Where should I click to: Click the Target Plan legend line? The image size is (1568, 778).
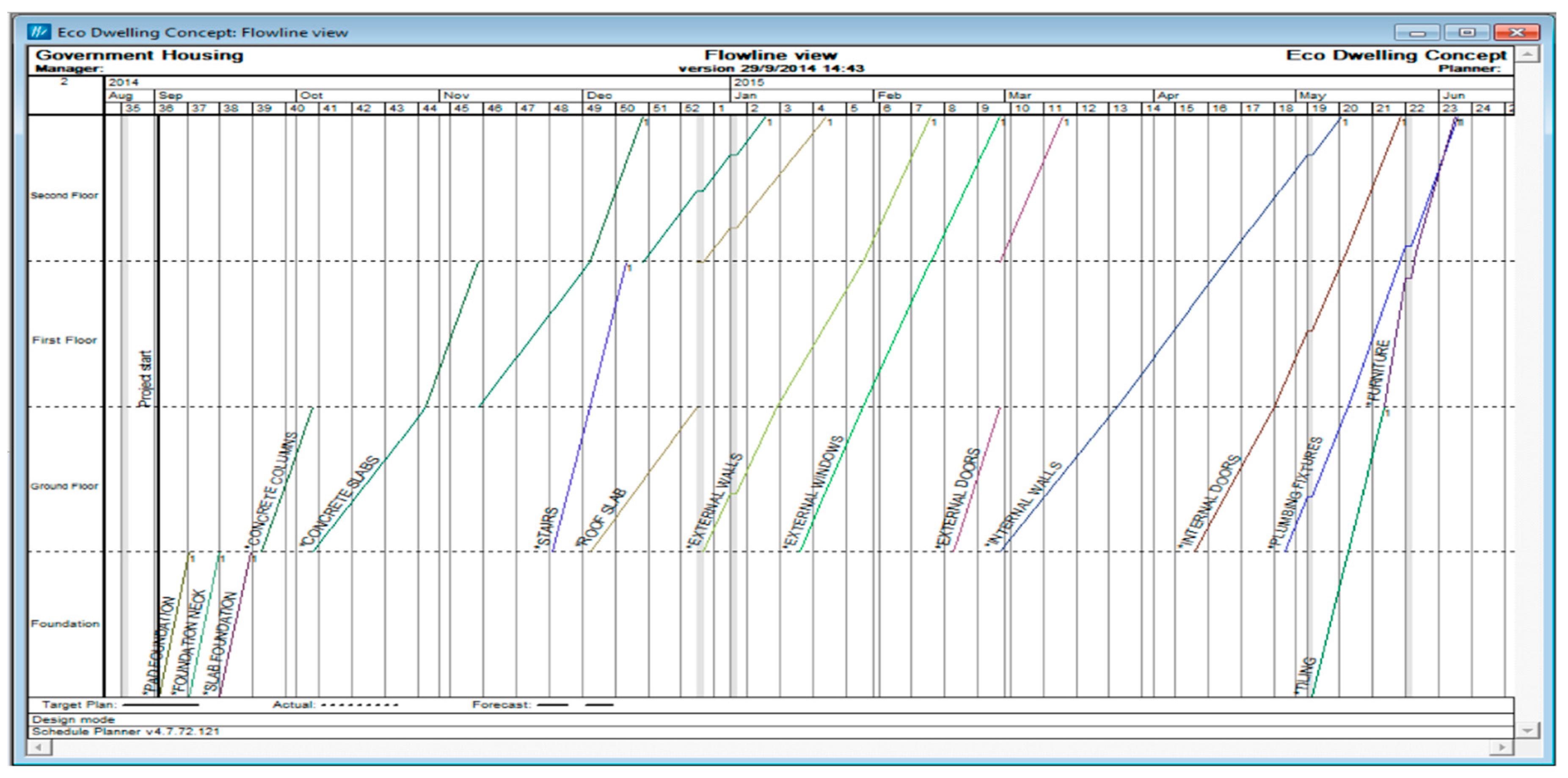[x=161, y=705]
